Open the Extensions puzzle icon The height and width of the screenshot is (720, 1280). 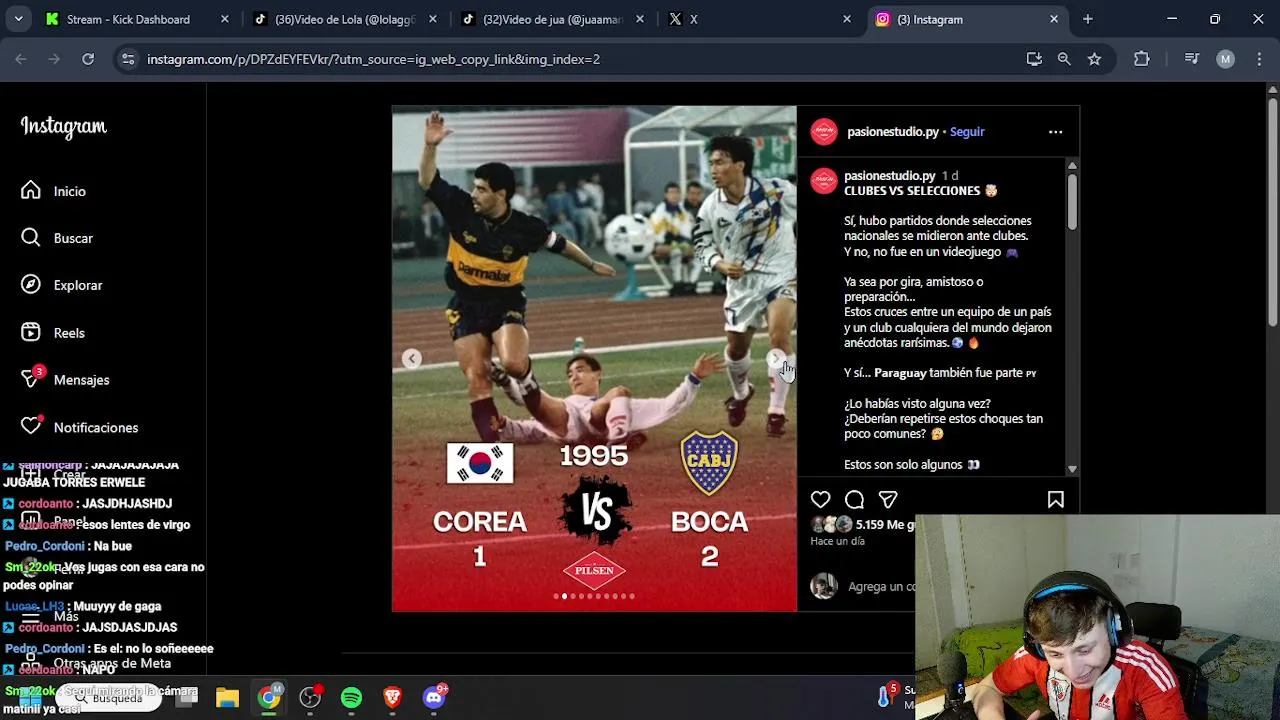coord(1141,59)
